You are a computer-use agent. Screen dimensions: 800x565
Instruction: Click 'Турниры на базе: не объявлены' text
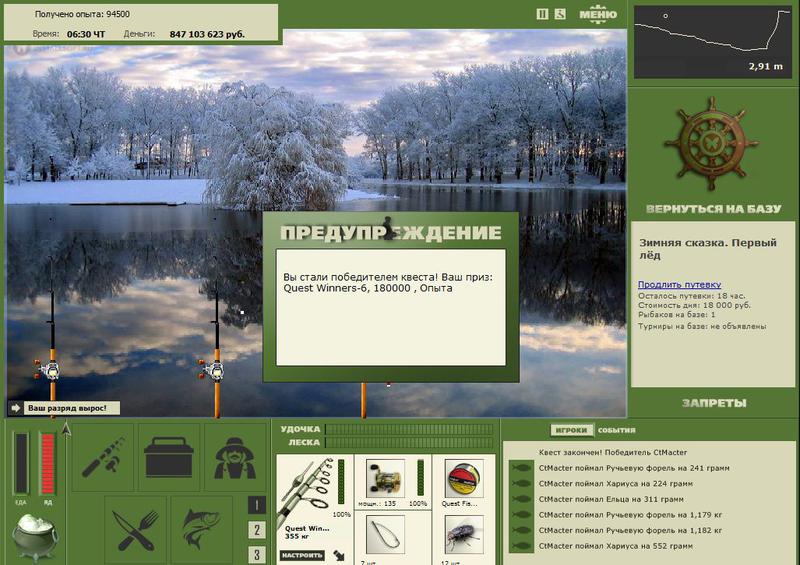pos(702,326)
